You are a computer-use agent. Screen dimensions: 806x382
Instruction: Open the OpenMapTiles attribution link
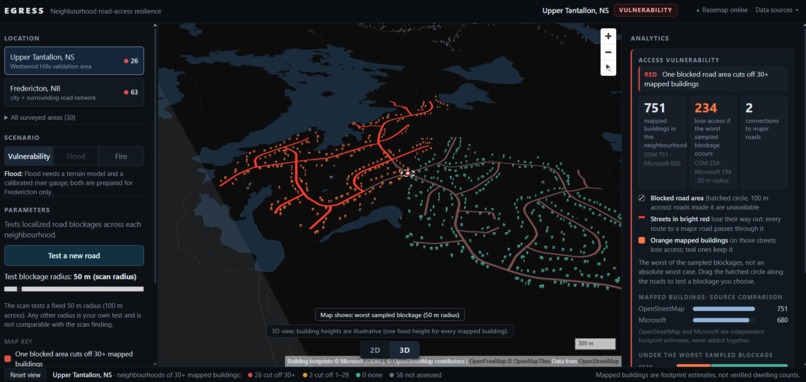[x=528, y=361]
